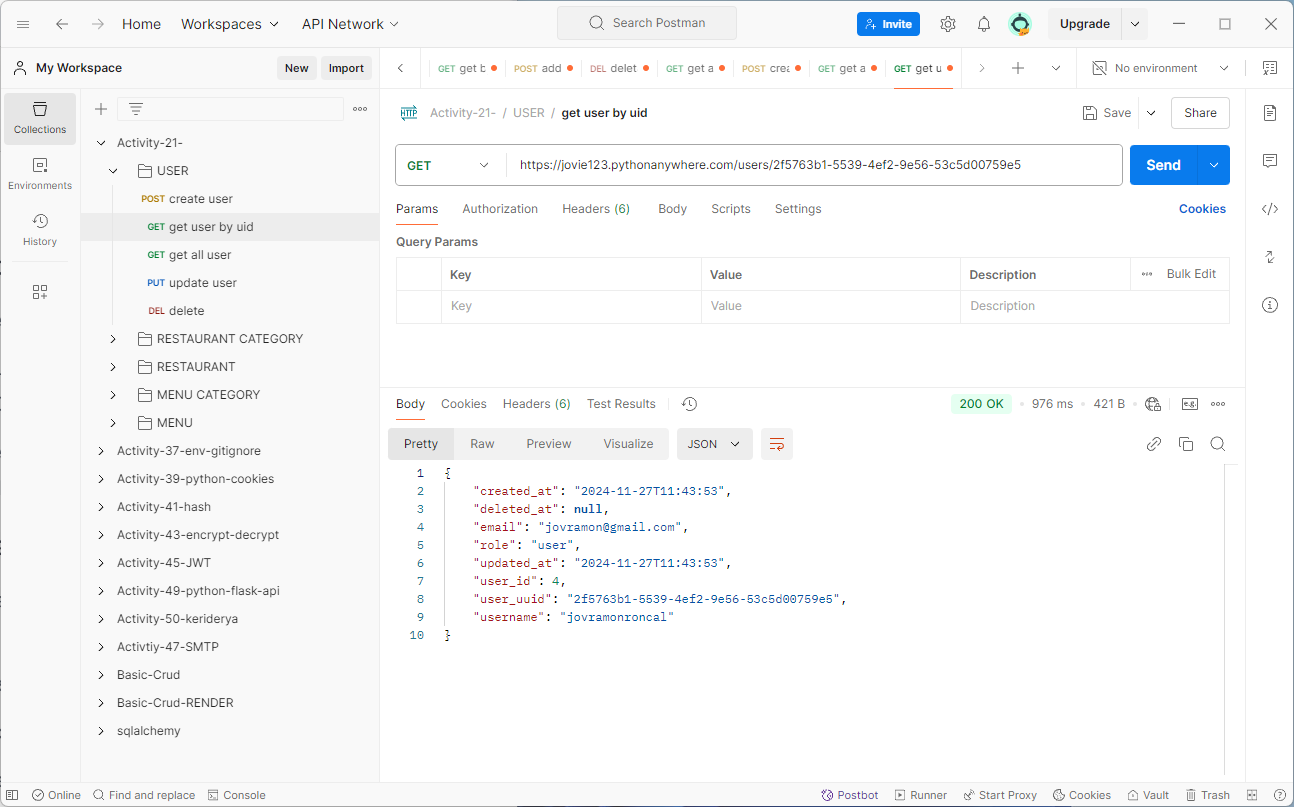This screenshot has height=807, width=1294.
Task: Open the History sidebar panel
Action: [40, 229]
